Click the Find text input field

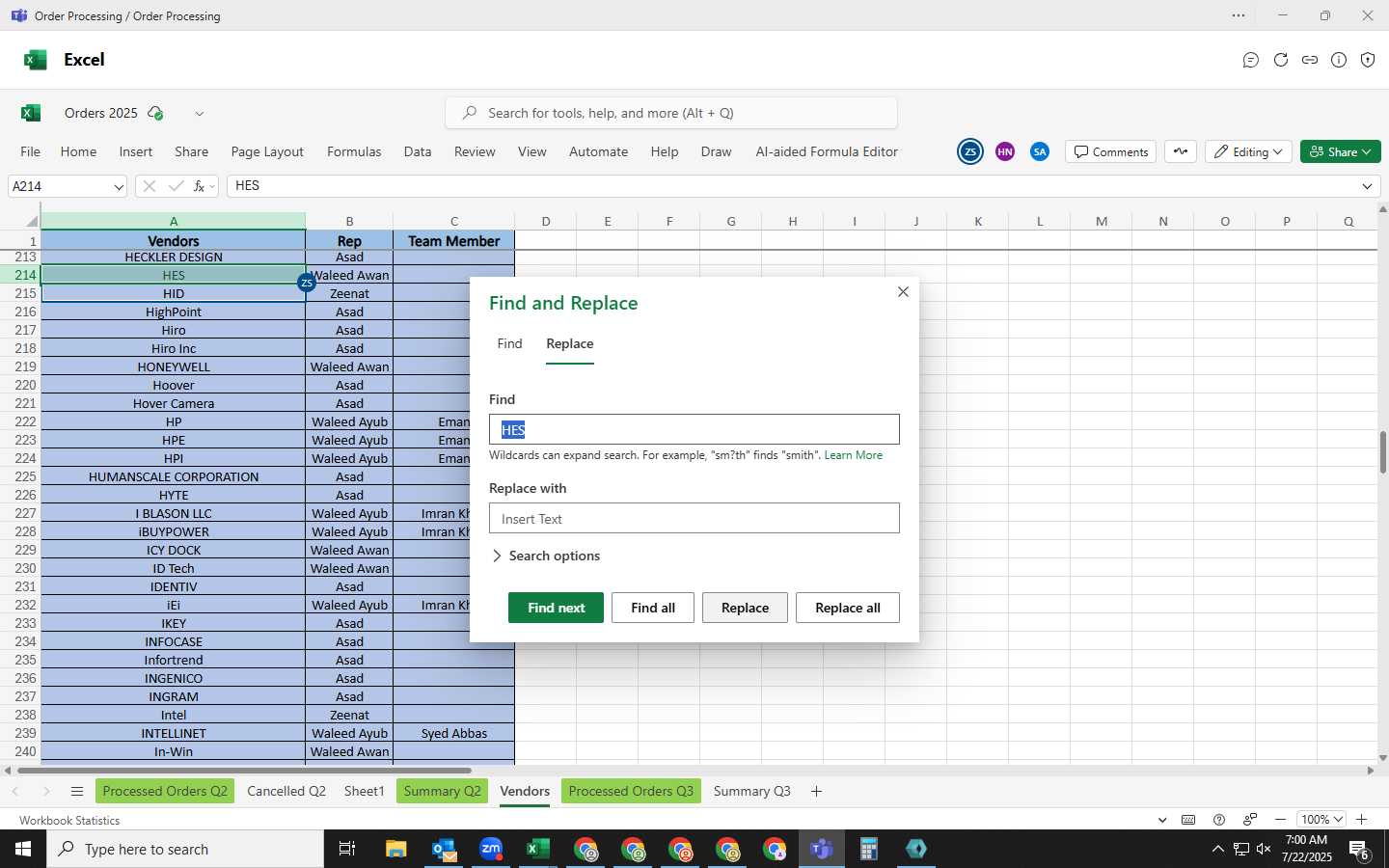[x=694, y=429]
